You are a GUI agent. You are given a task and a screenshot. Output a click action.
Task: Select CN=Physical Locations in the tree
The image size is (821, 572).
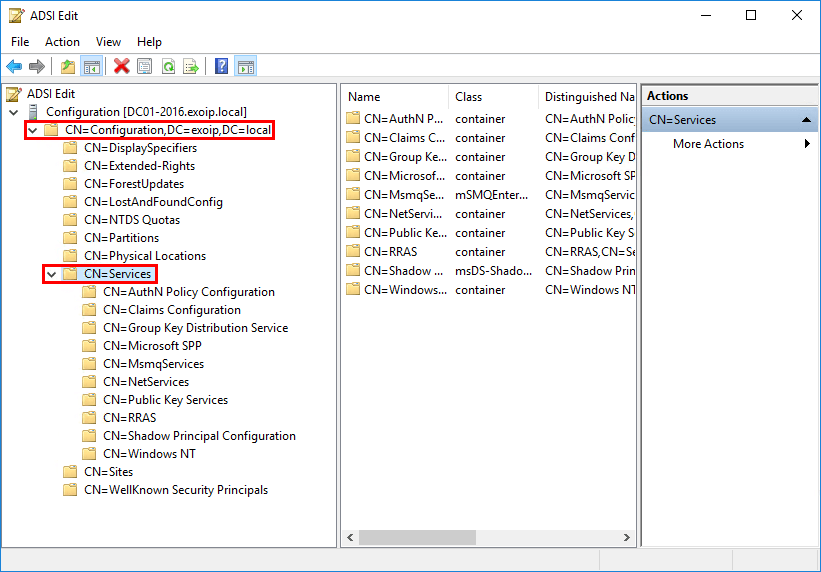tap(145, 256)
